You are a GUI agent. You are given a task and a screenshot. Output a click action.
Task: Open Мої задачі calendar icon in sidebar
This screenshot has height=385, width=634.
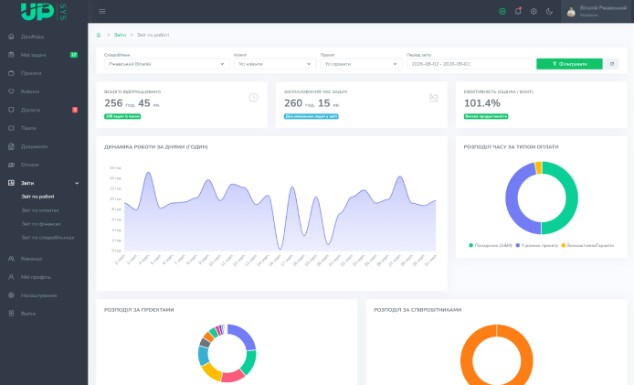tap(11, 55)
